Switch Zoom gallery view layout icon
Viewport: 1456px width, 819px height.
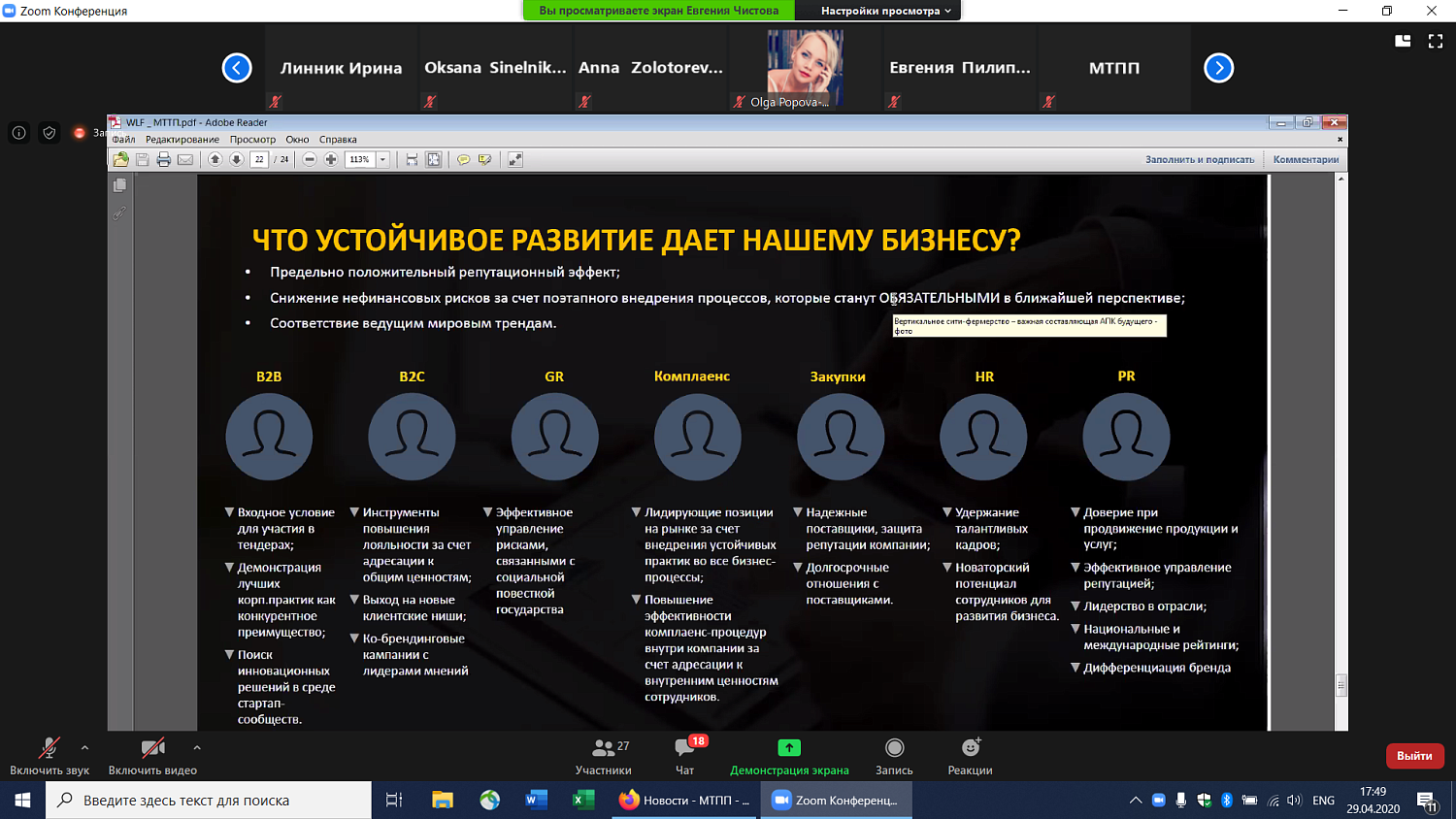[1403, 41]
